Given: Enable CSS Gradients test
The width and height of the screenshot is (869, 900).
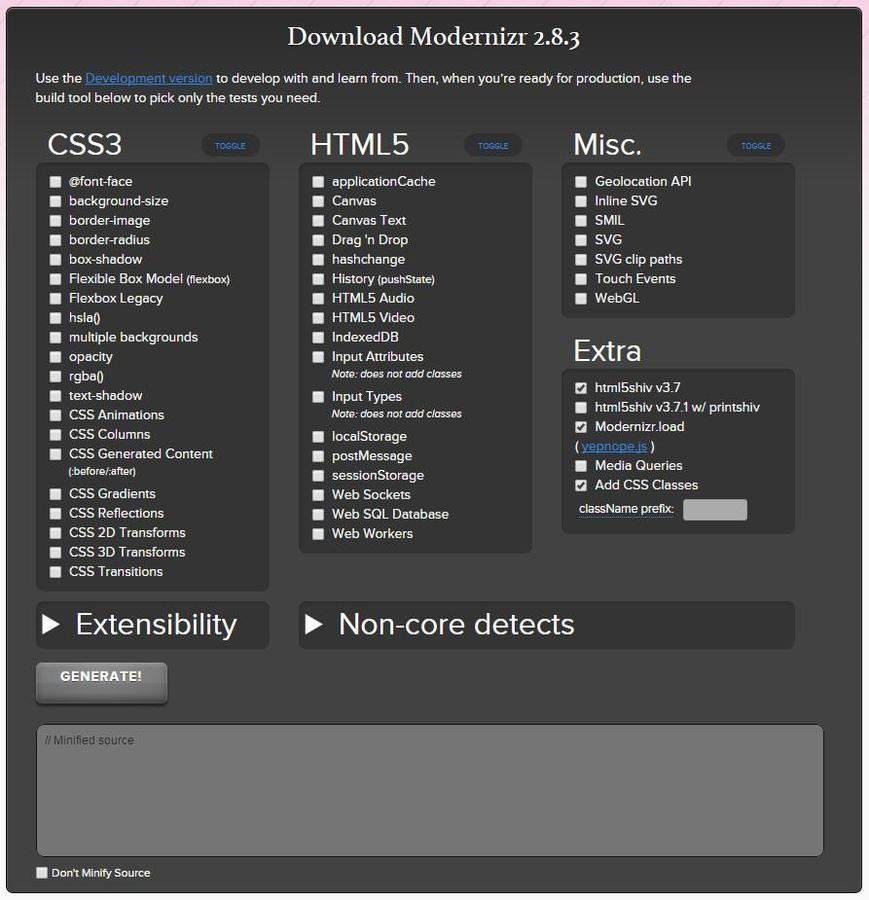Looking at the screenshot, I should point(55,494).
